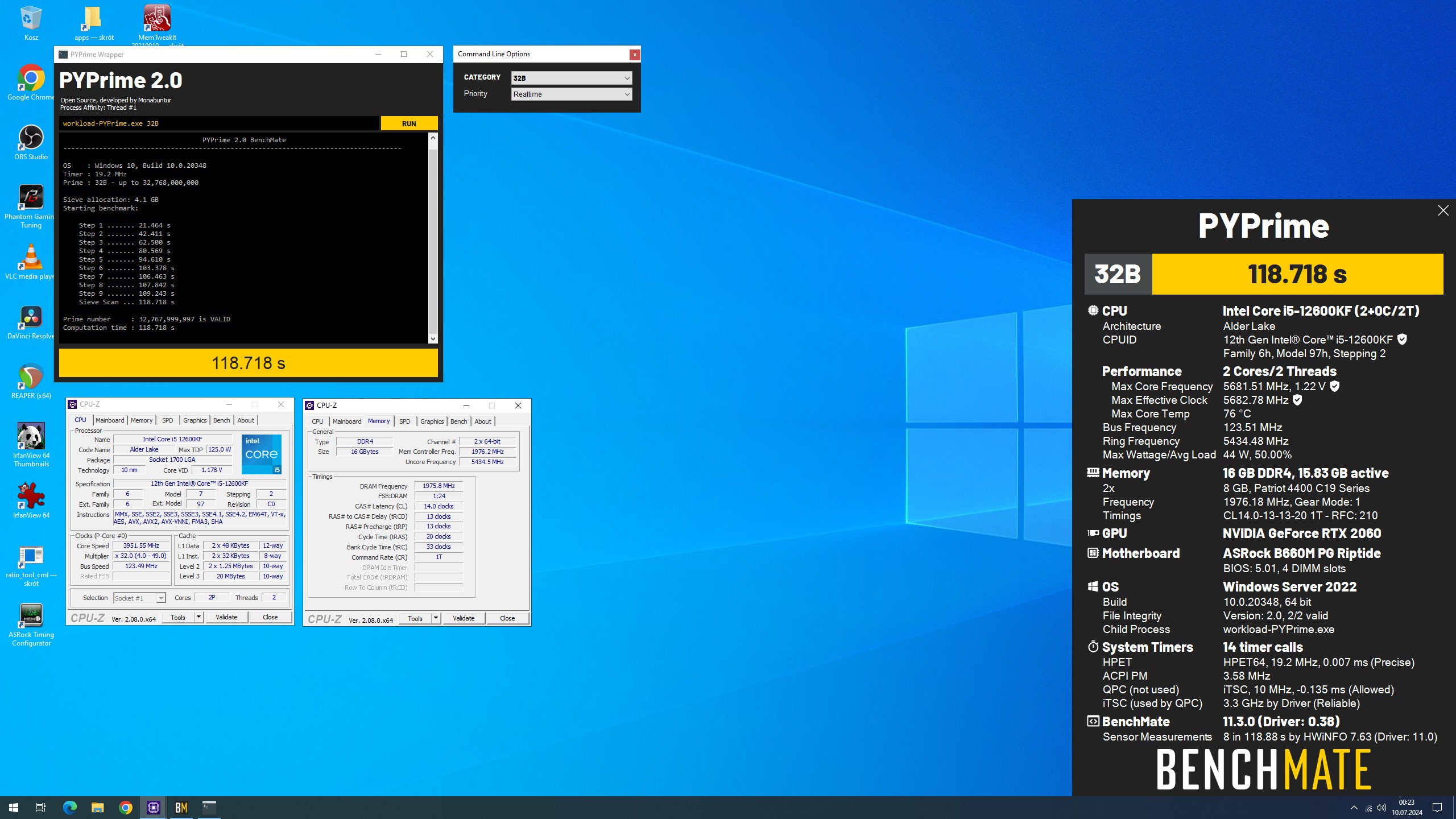
Task: Launch MemTweakIt desktop shortcut
Action: 157,23
